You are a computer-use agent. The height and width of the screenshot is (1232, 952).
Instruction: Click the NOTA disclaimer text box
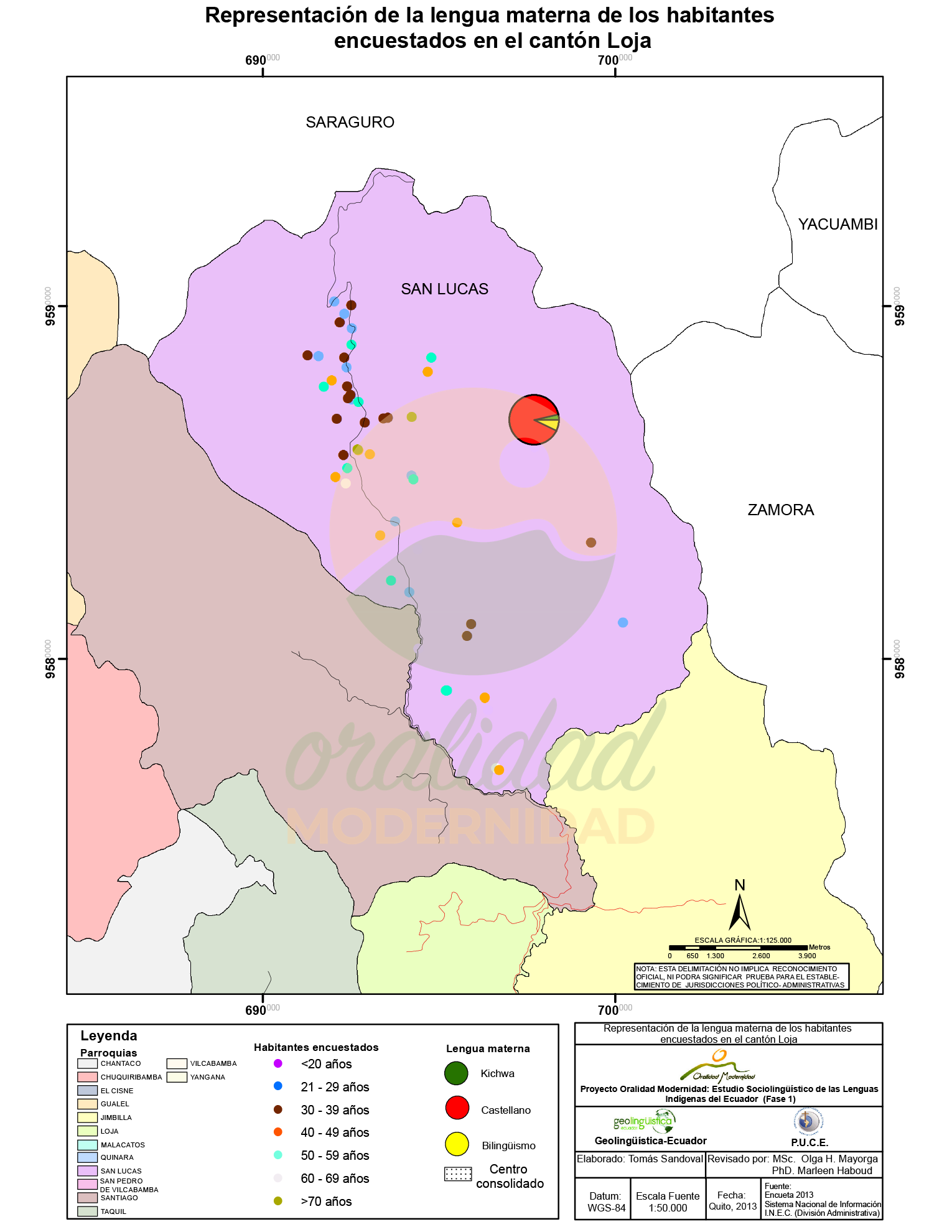pyautogui.click(x=741, y=977)
